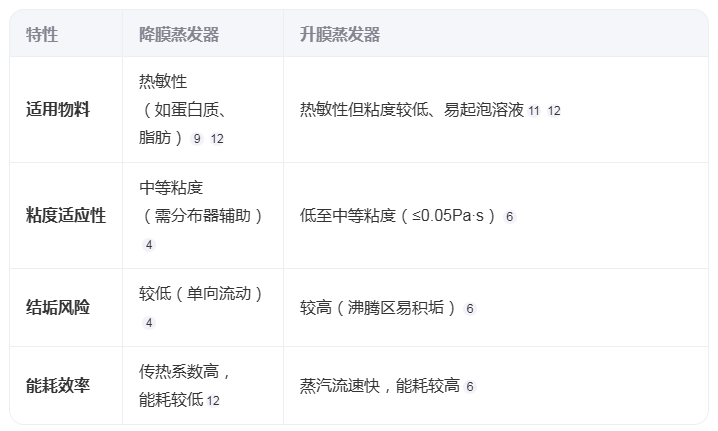718x431 pixels.
Task: Click citation 4 under 较低（单向流动）
Action: click(149, 323)
